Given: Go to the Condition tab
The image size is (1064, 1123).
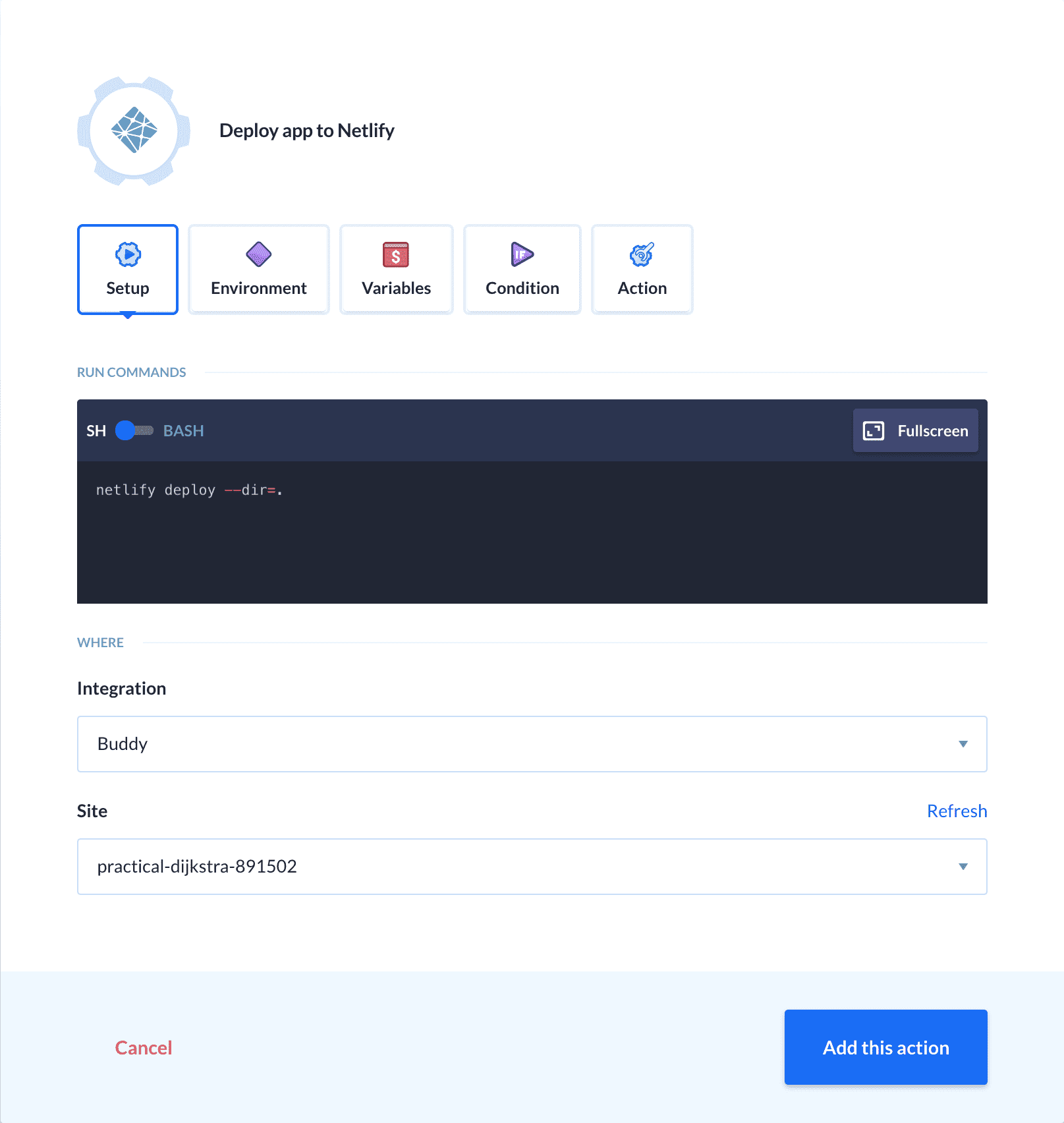Looking at the screenshot, I should tap(522, 270).
